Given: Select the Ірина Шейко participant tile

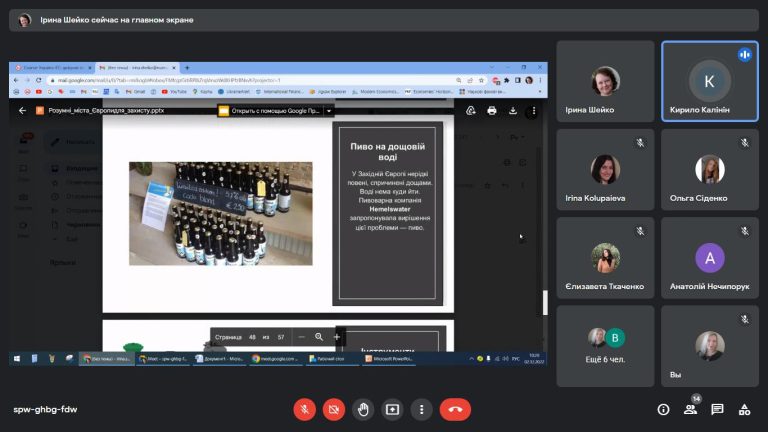Looking at the screenshot, I should [x=605, y=81].
